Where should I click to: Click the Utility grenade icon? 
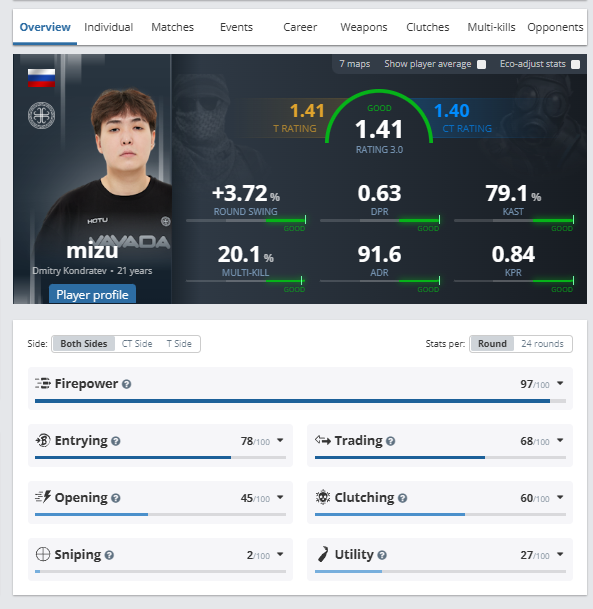[x=323, y=554]
